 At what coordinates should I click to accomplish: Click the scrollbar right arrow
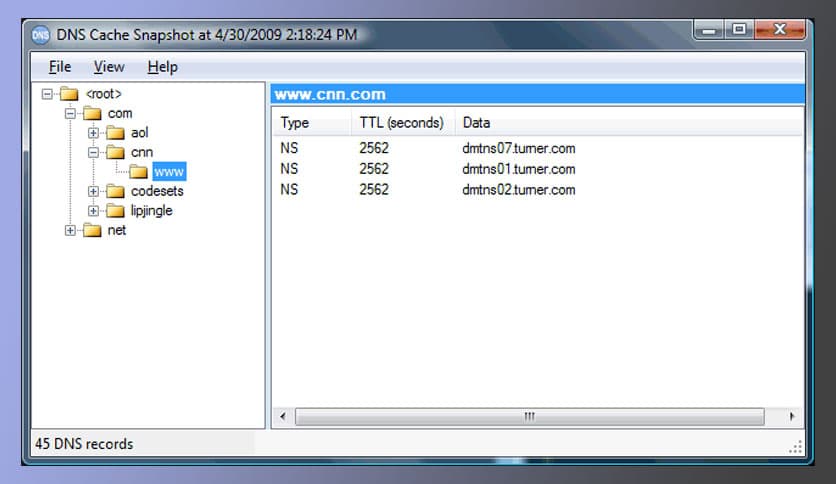point(792,416)
